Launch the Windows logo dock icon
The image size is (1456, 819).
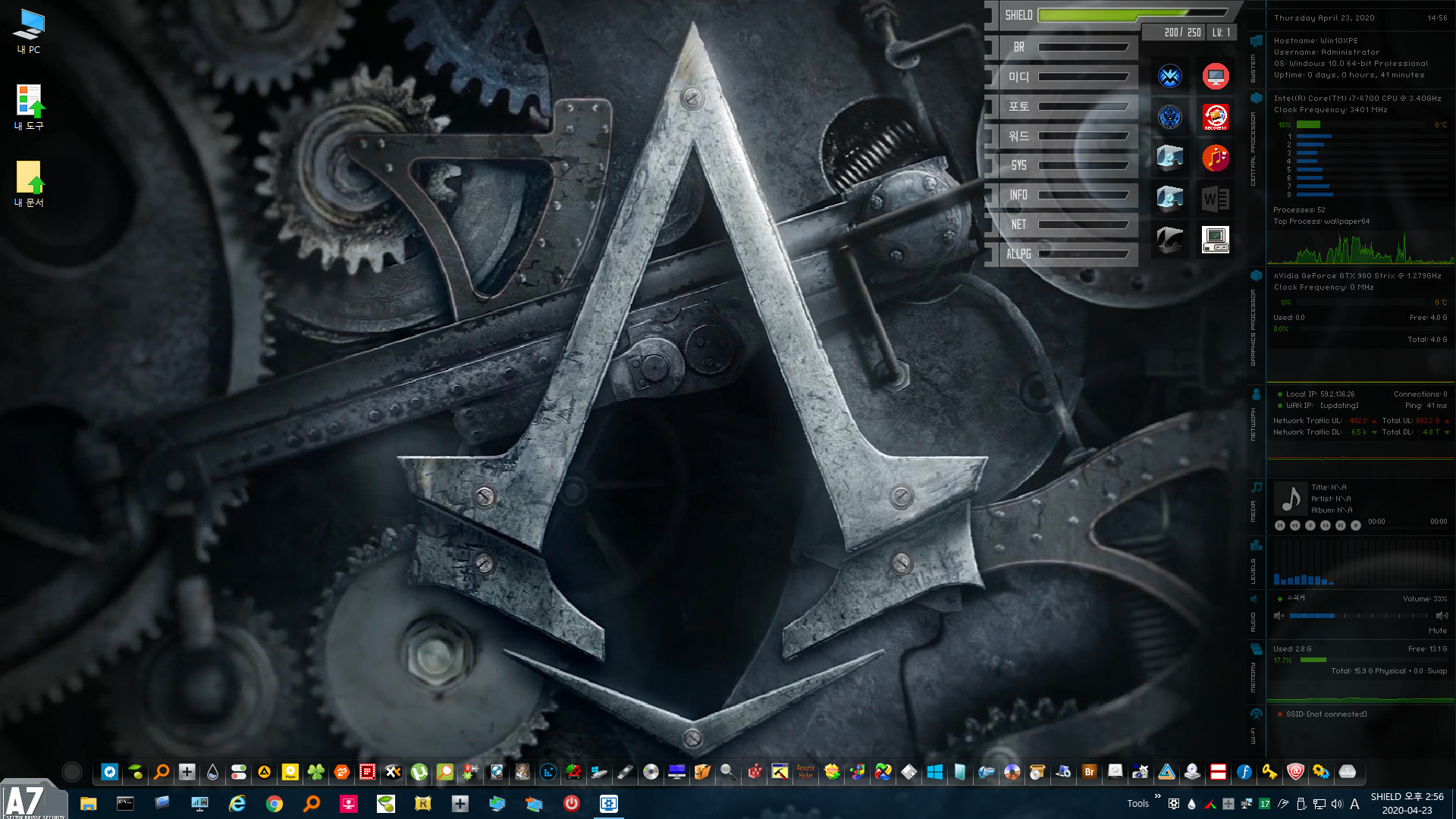tap(934, 772)
